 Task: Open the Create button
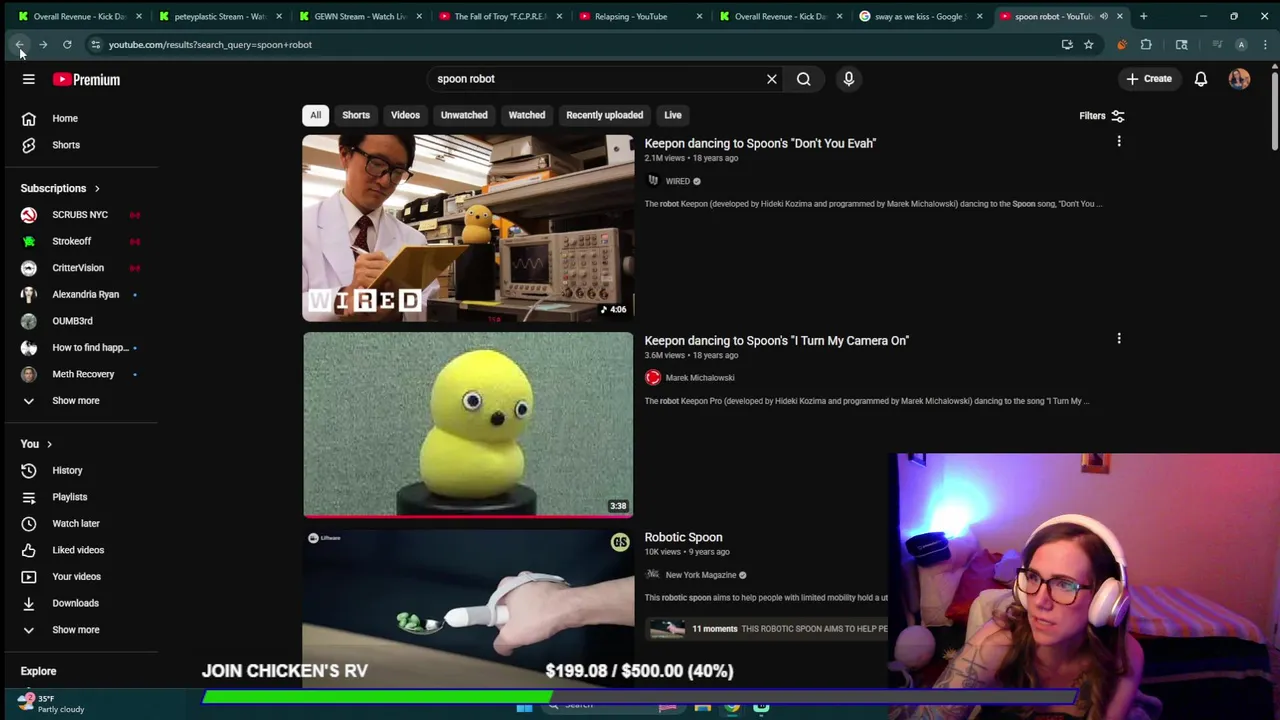(x=1148, y=79)
